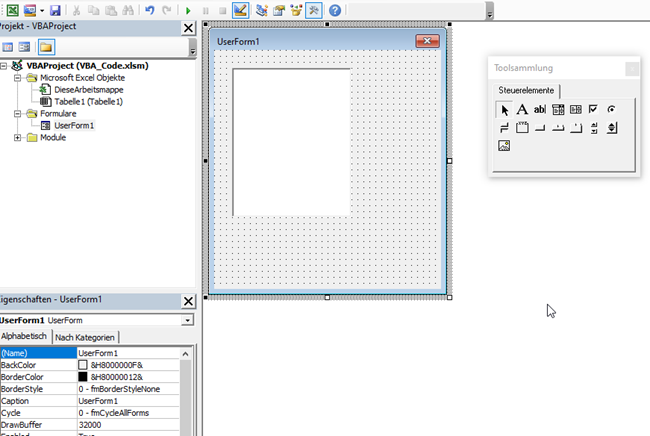
Task: Click View Code icon in project panel
Action: click(7, 47)
